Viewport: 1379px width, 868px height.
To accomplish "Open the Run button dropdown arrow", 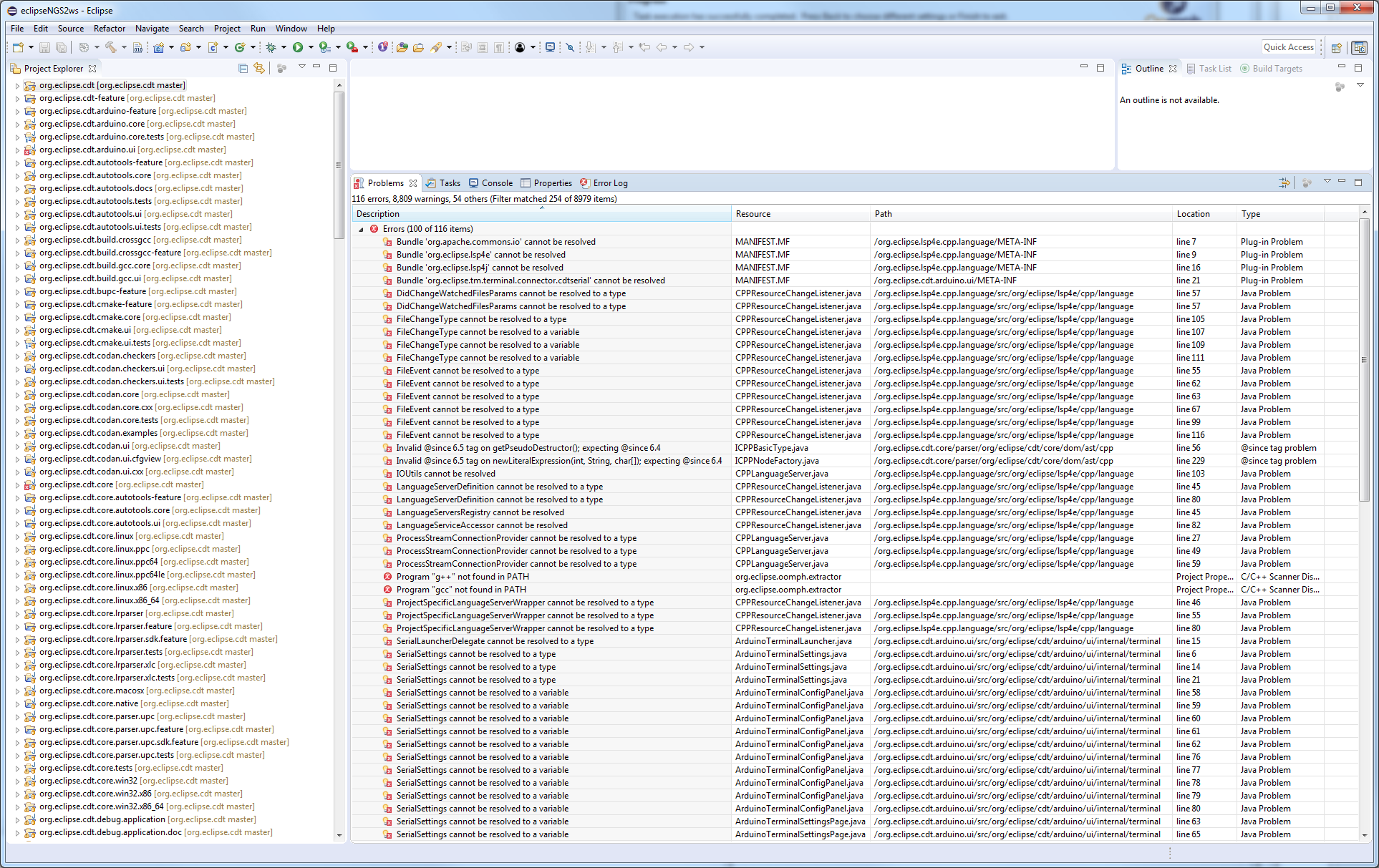I will [311, 48].
